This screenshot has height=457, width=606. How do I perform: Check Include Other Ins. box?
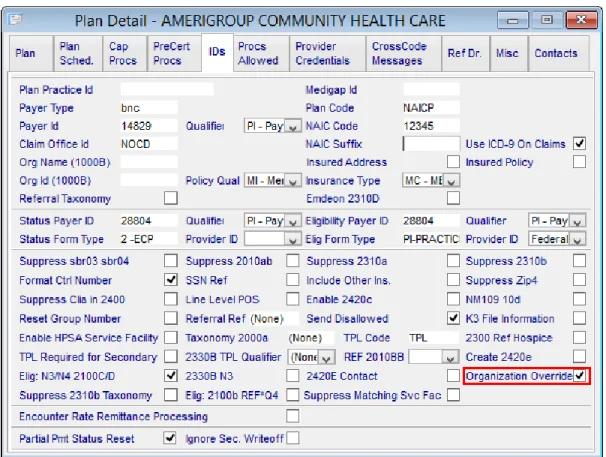(x=453, y=280)
